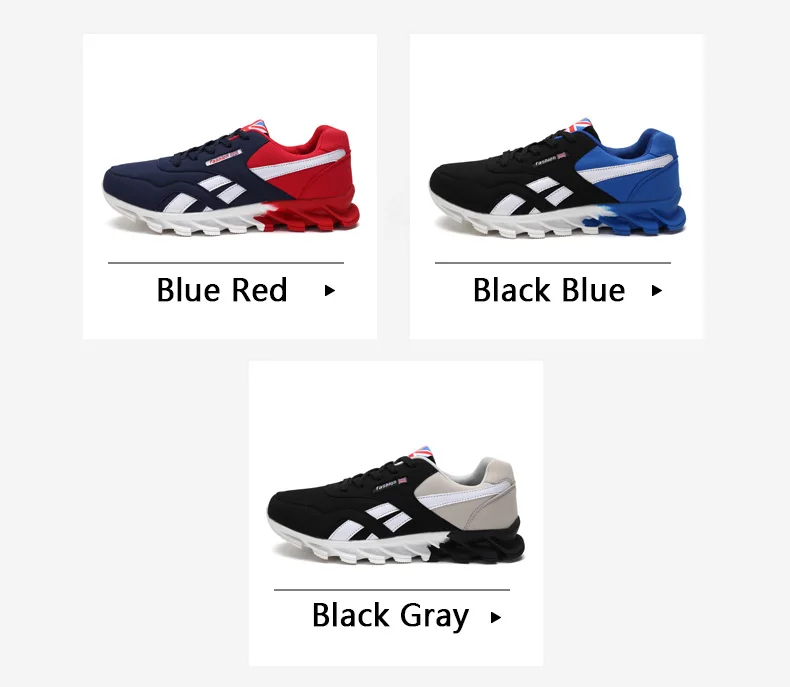Click the arrow next to Black Blue
This screenshot has width=790, height=687.
tap(656, 291)
